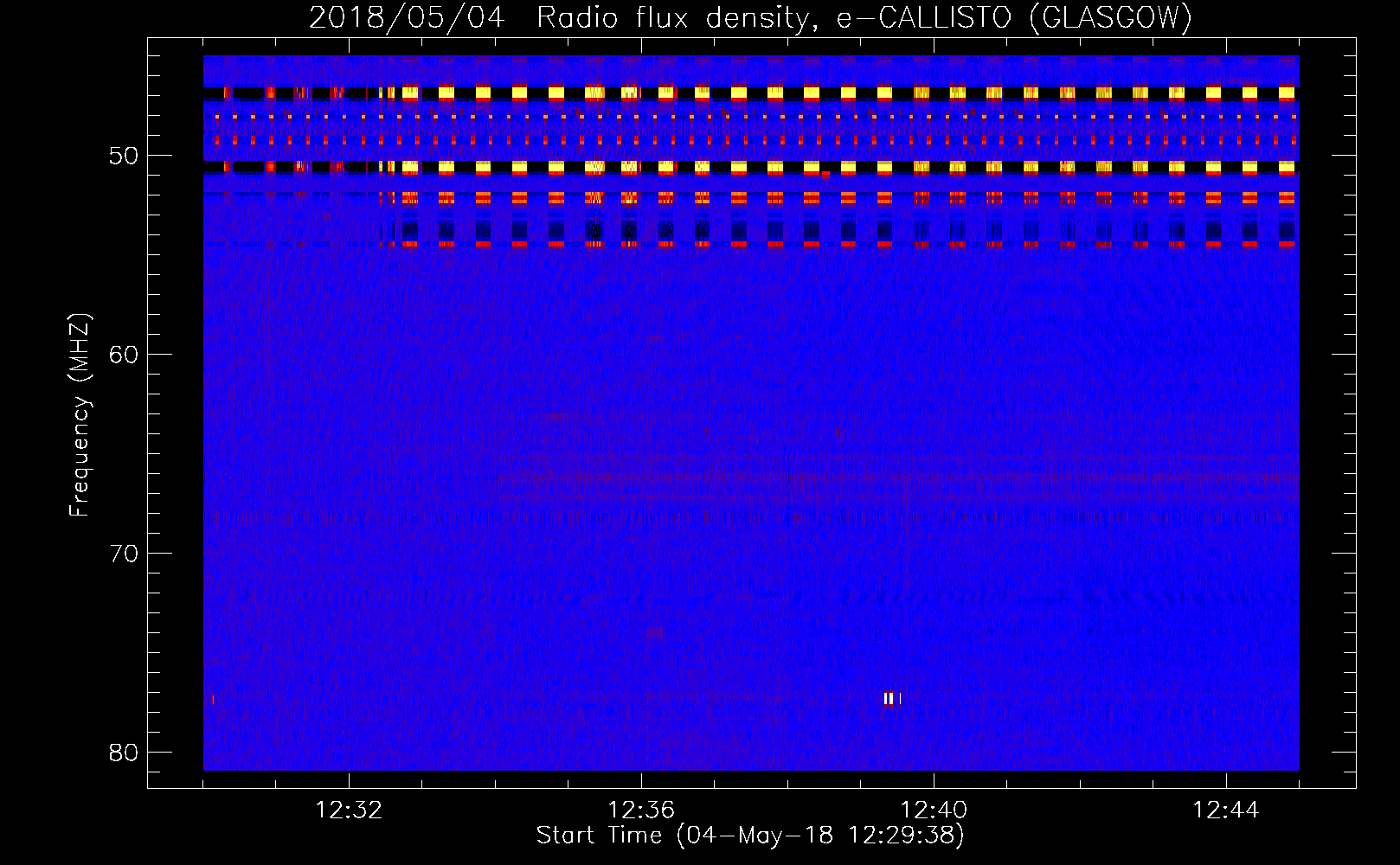Select the '12:40' time tick label
This screenshot has height=865, width=1400.
point(934,811)
